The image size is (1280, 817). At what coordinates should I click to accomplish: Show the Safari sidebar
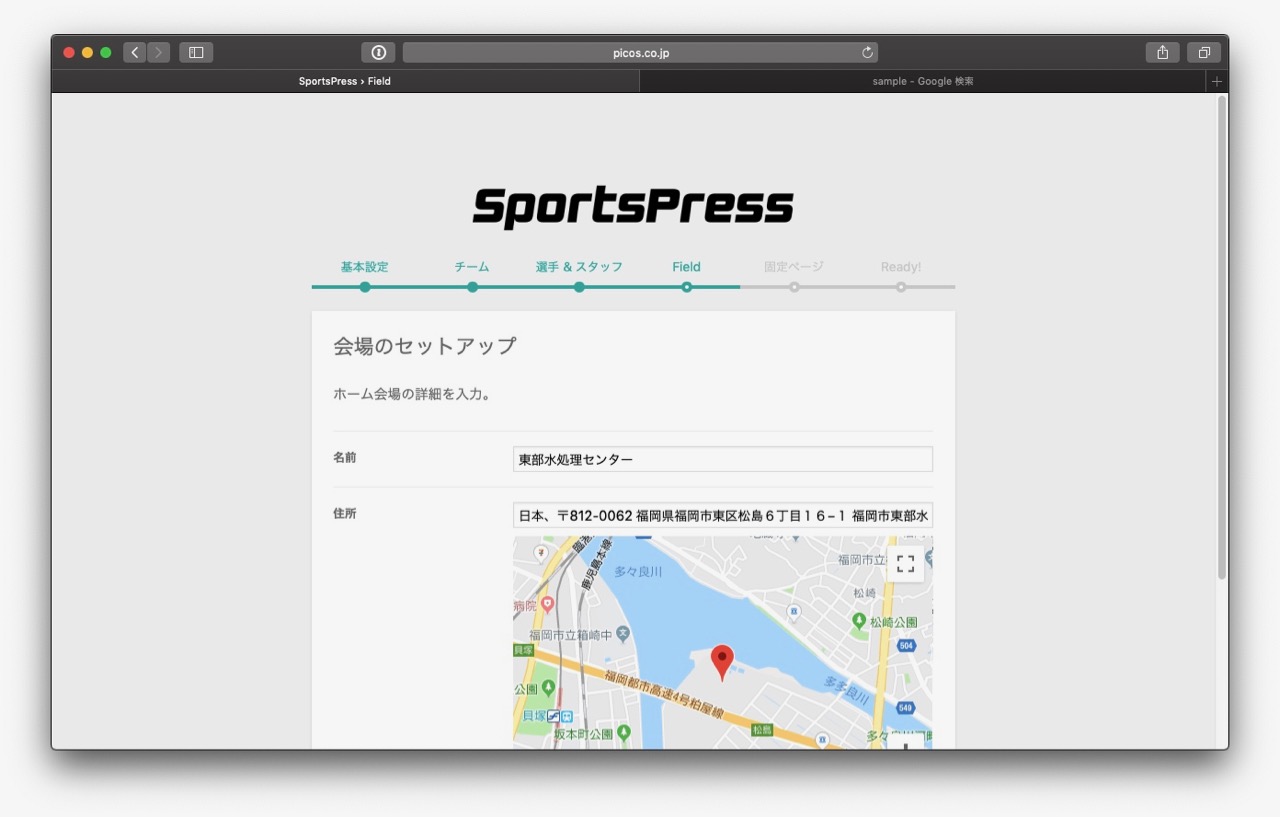point(196,52)
